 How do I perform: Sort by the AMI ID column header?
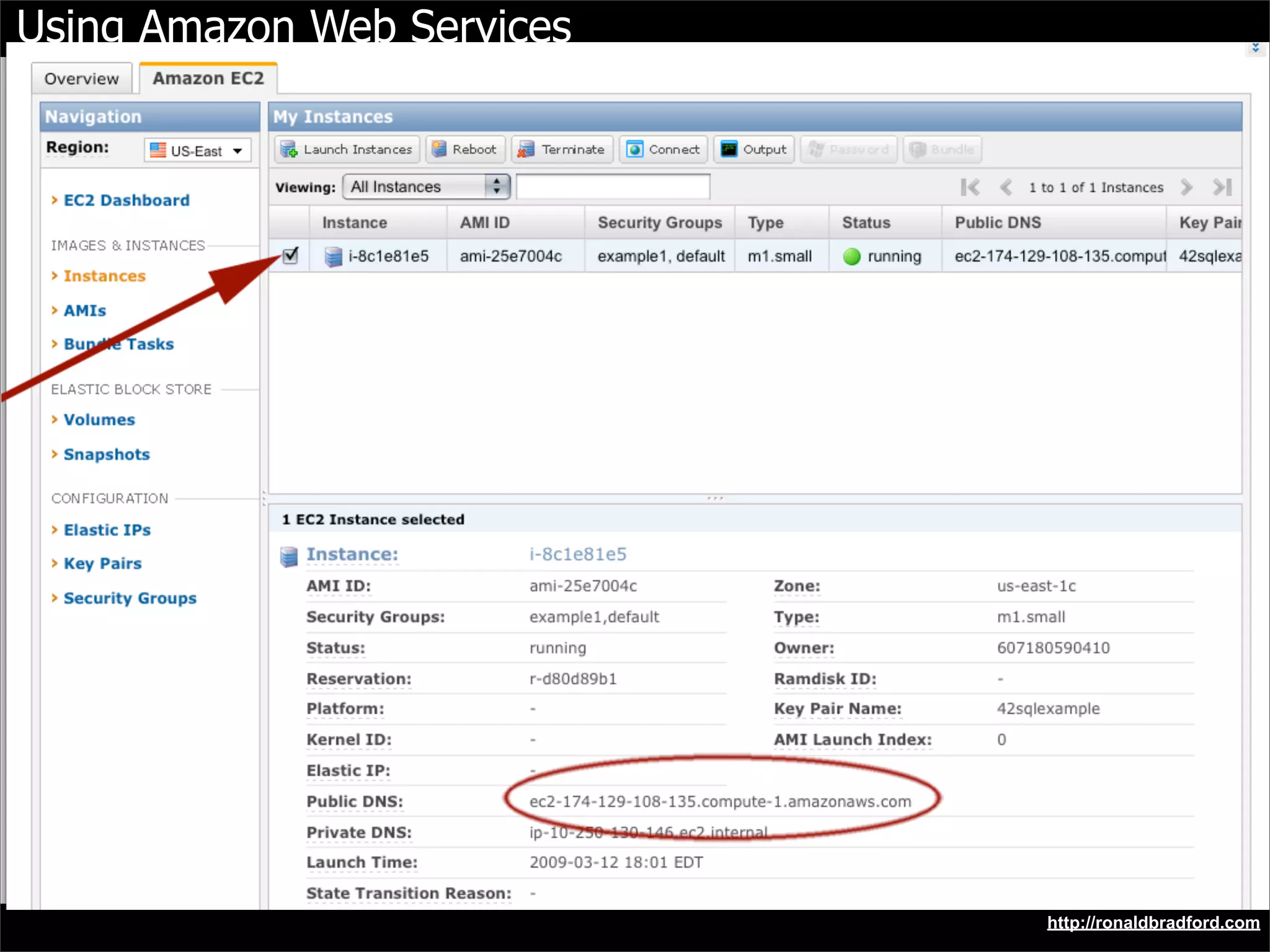click(x=515, y=223)
